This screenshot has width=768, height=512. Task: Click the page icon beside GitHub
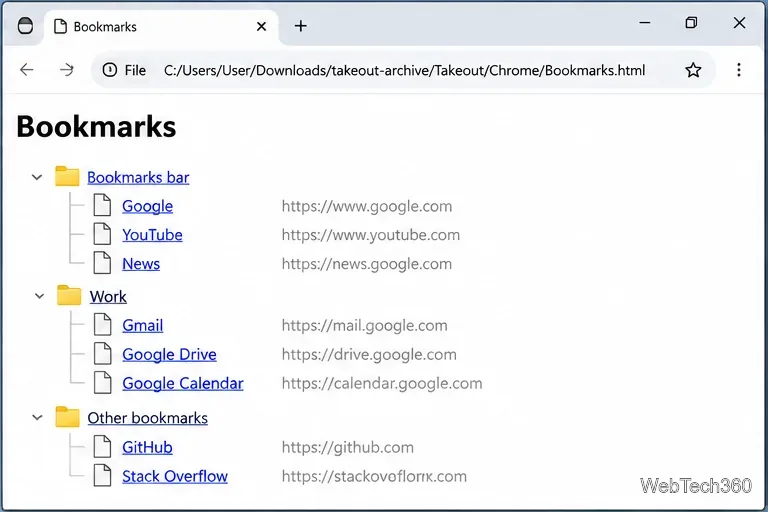click(x=102, y=446)
